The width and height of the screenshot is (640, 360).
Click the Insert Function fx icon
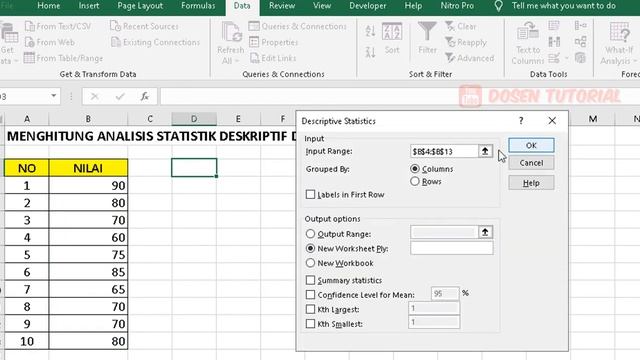click(144, 96)
